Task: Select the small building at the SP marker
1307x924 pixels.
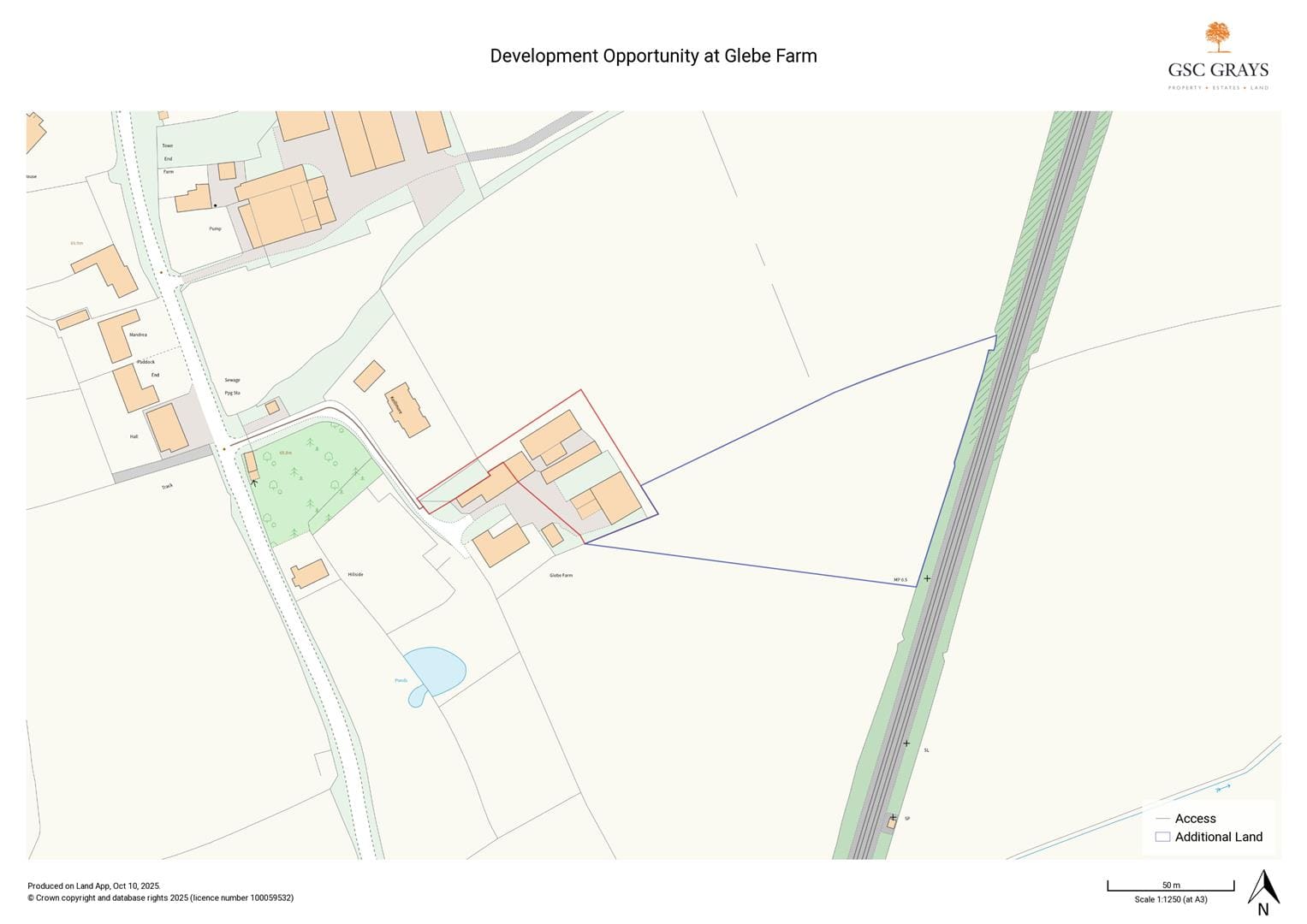Action: click(x=891, y=823)
